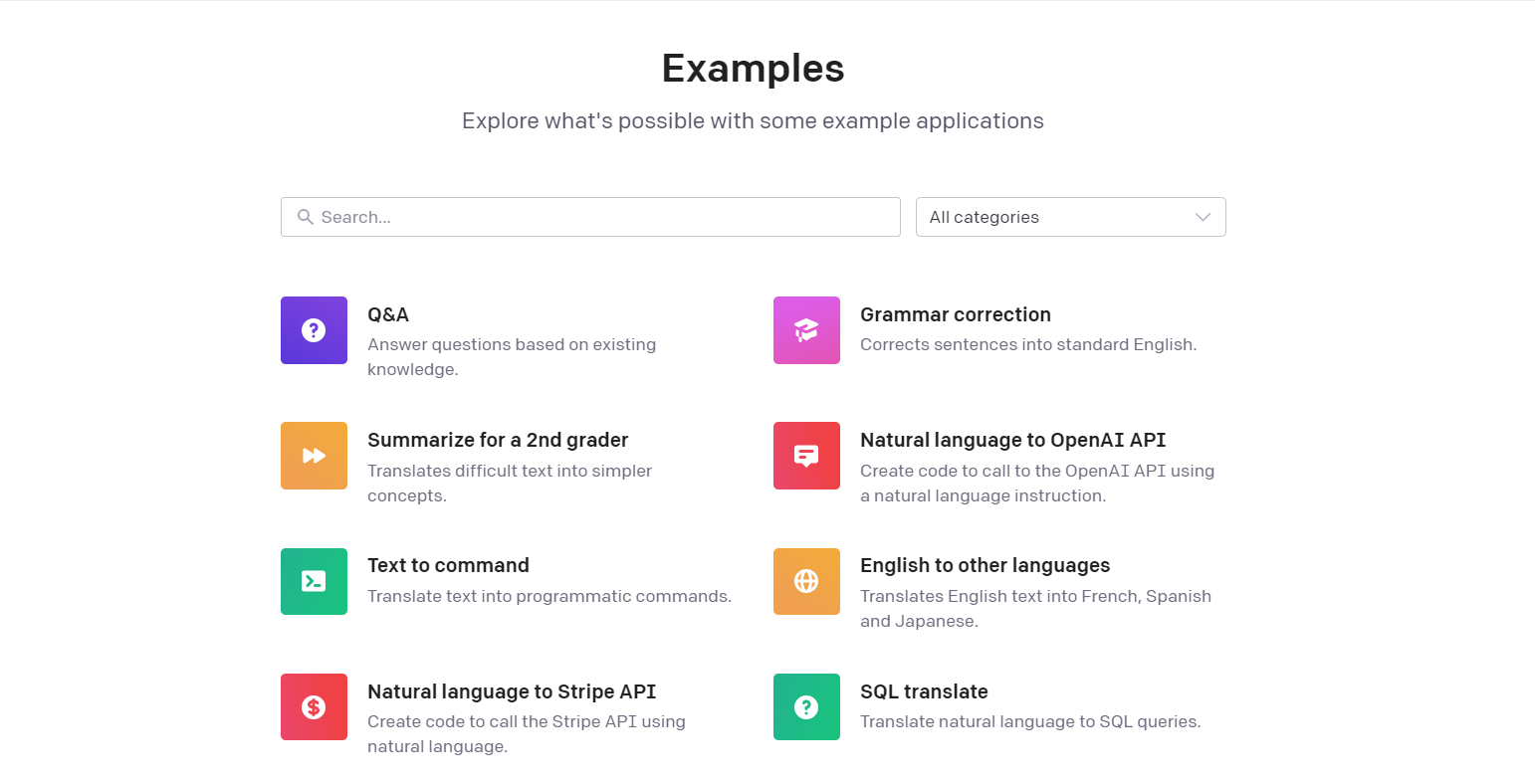Open the red dollar Stripe API icon
Image resolution: width=1535 pixels, height=784 pixels.
(x=314, y=707)
